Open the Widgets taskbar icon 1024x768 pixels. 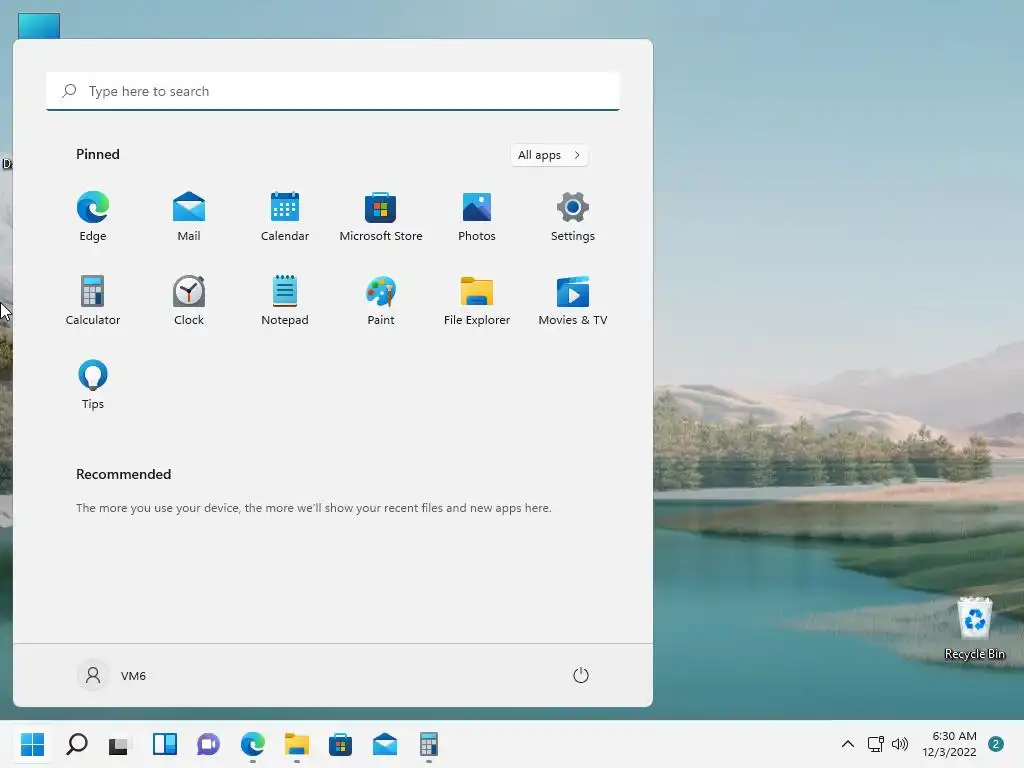pyautogui.click(x=165, y=744)
